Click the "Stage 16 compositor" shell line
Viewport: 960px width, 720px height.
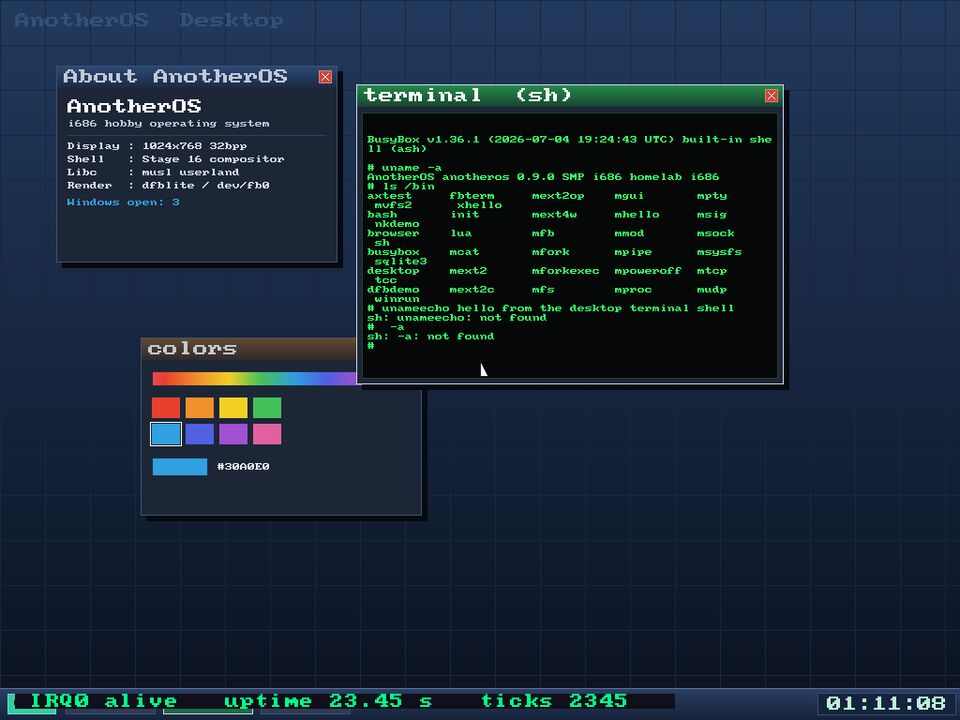[x=176, y=159]
